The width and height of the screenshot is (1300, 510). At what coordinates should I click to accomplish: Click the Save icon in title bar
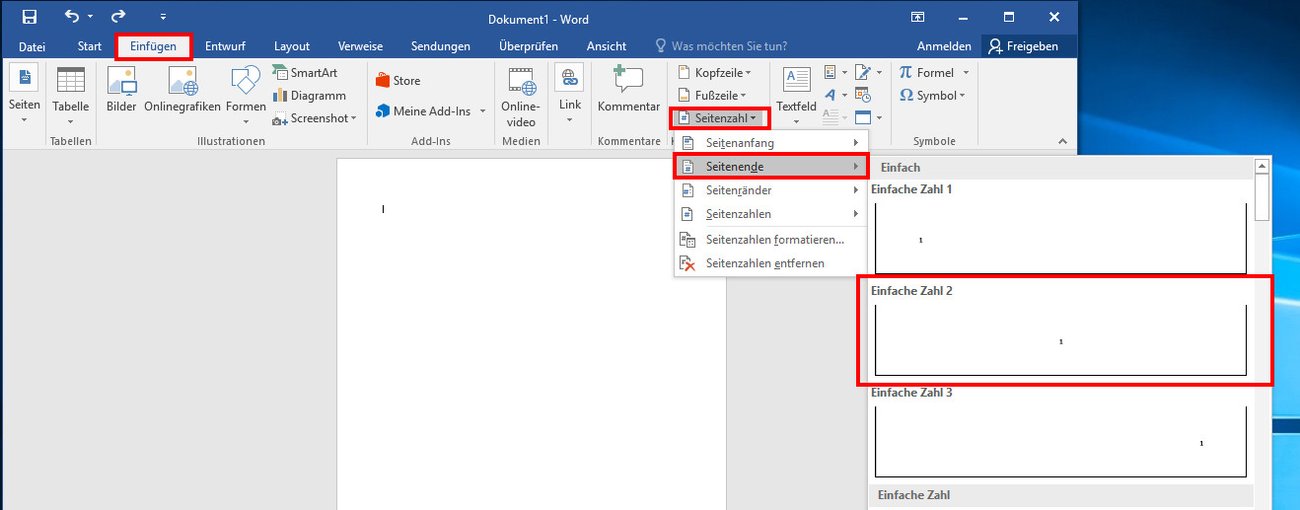[29, 17]
